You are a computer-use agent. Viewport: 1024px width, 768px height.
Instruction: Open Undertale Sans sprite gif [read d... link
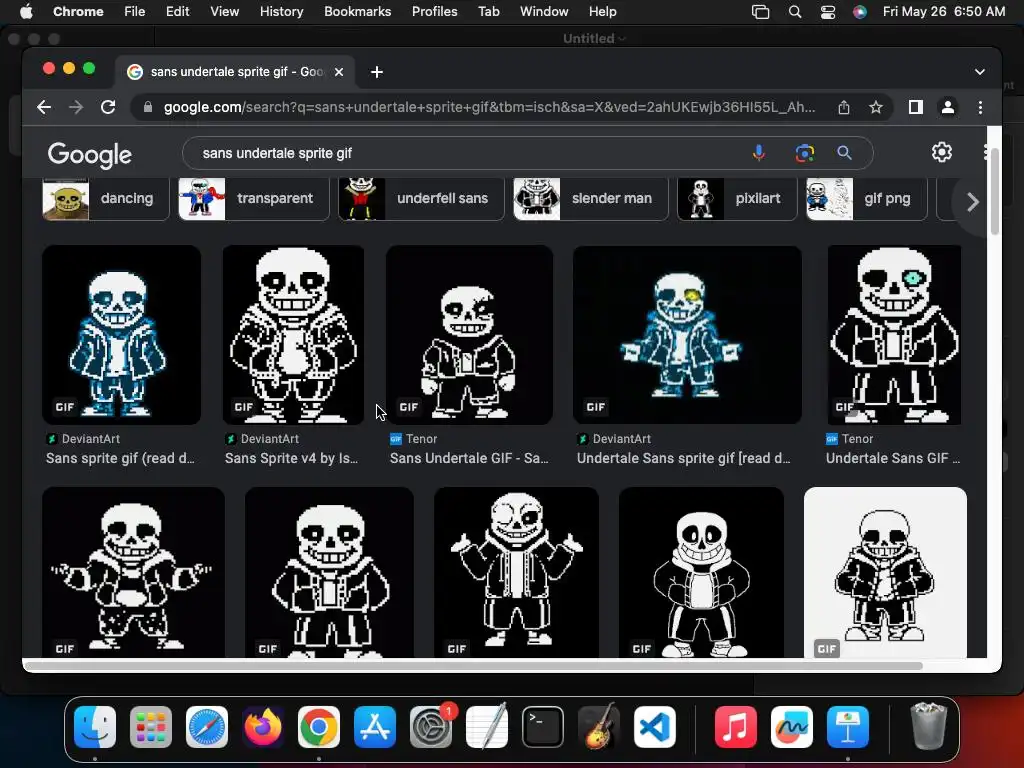click(684, 458)
